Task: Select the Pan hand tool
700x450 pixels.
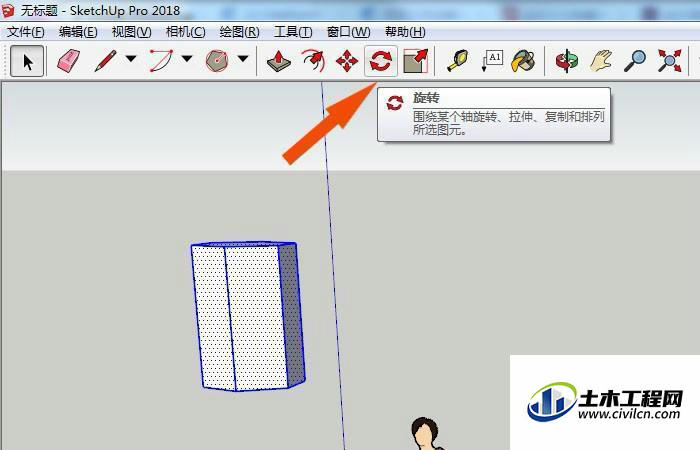Action: coord(601,61)
